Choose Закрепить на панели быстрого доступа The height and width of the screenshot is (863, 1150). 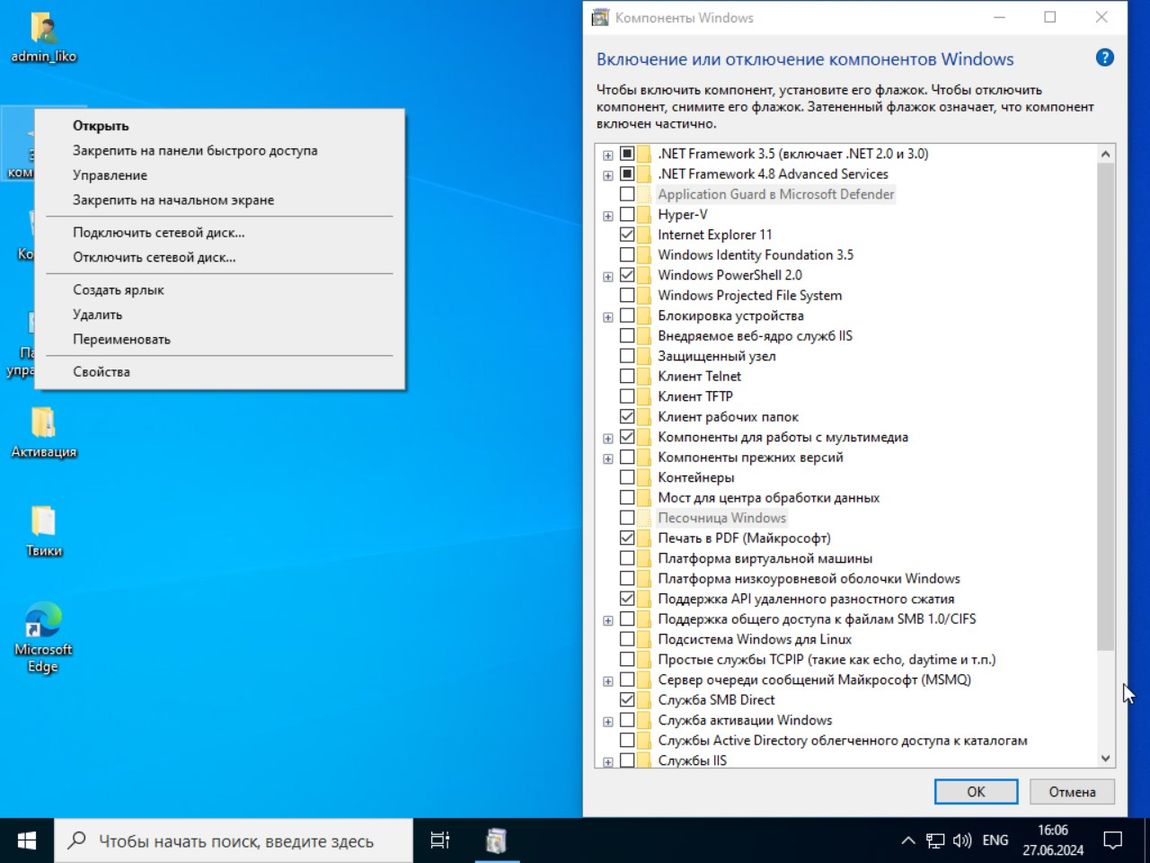220,150
